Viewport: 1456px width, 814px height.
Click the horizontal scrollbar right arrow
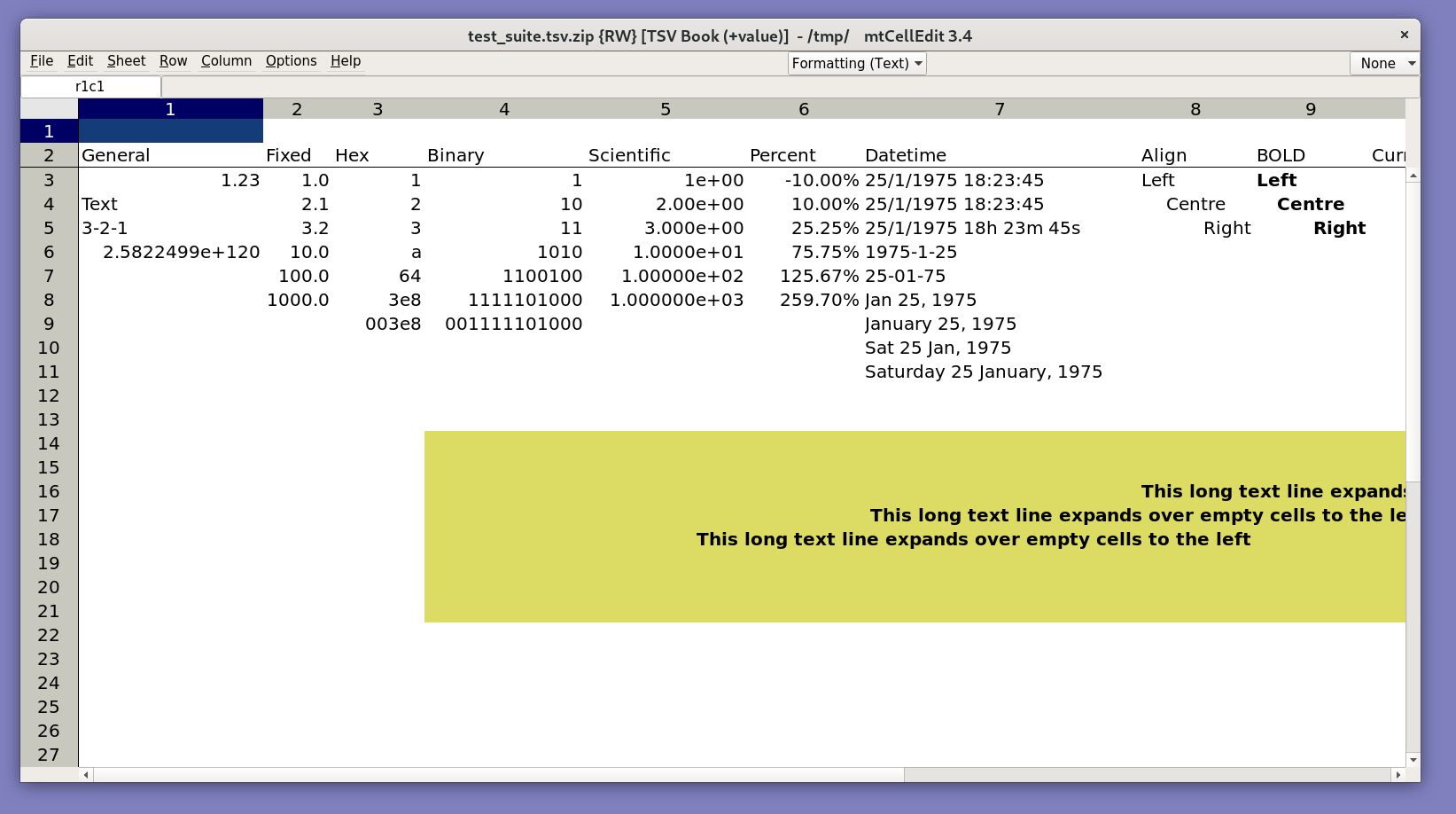[1398, 775]
